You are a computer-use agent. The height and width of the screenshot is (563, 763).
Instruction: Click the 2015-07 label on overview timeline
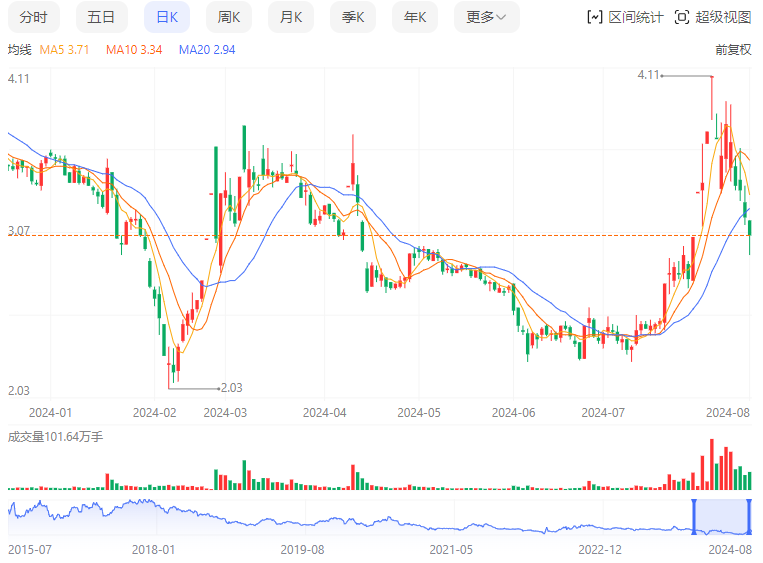point(30,550)
